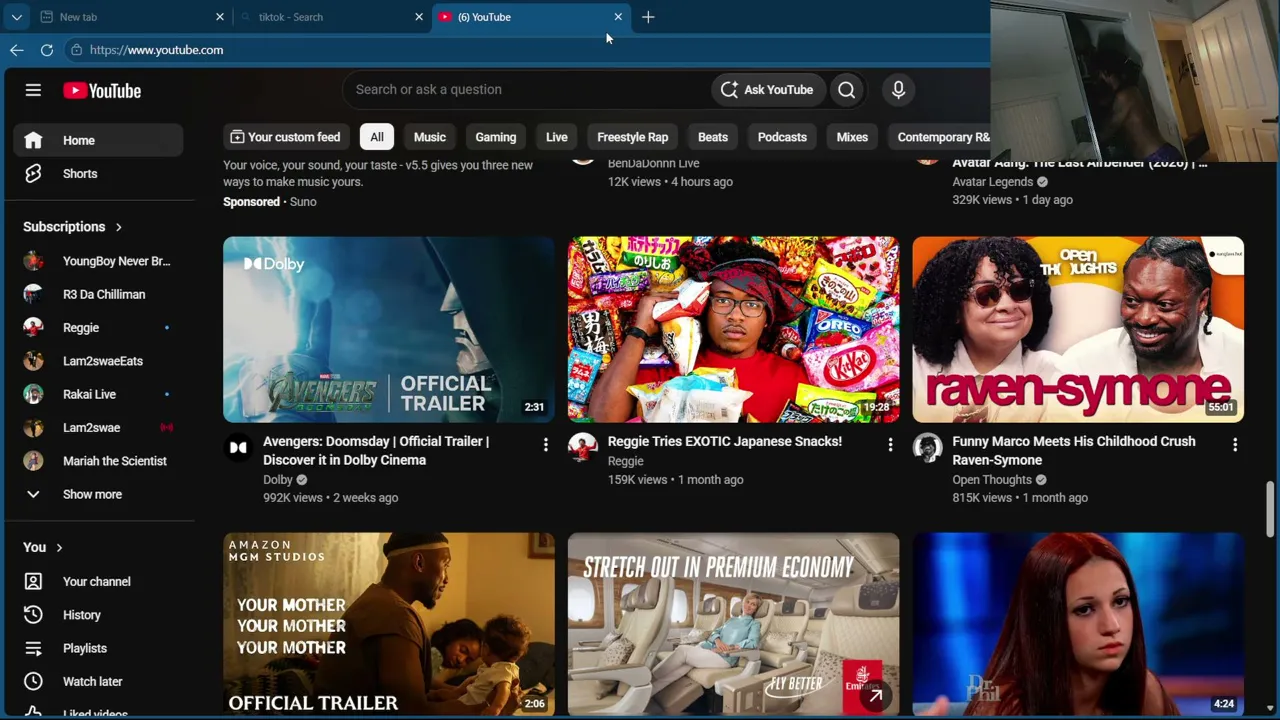Filter feed by Beats chip

713,137
